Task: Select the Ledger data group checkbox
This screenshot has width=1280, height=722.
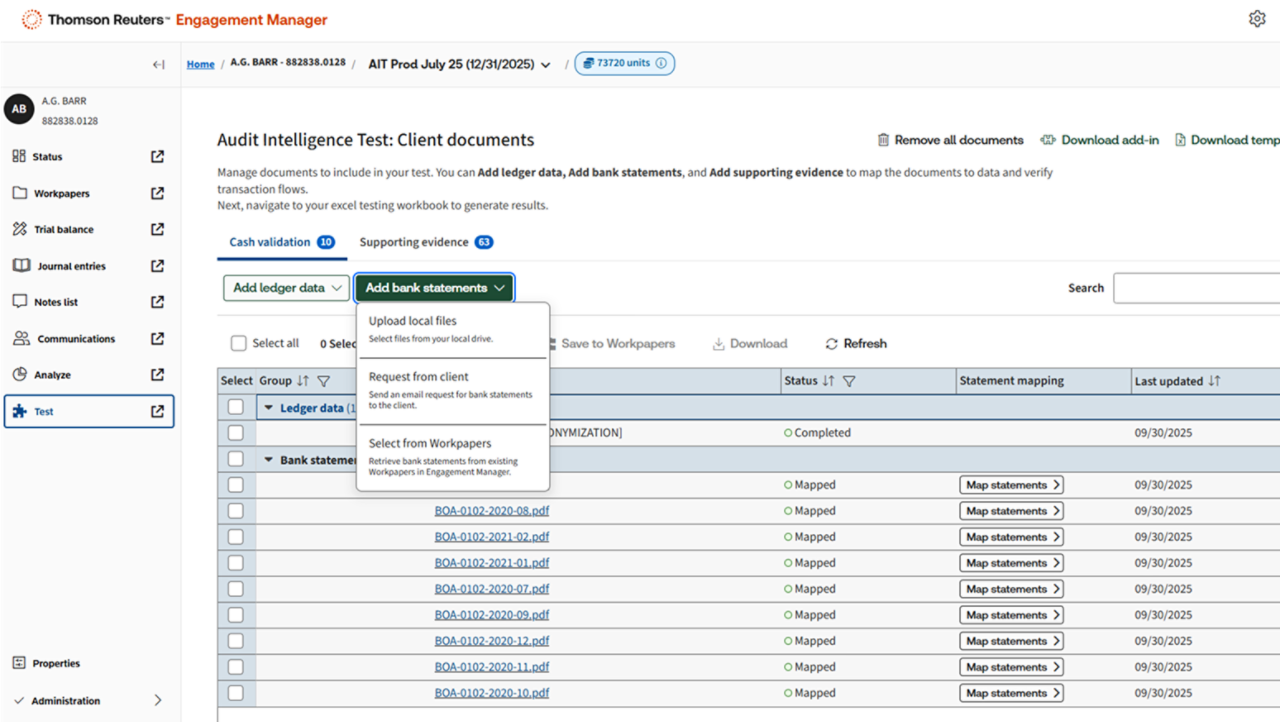Action: [235, 407]
